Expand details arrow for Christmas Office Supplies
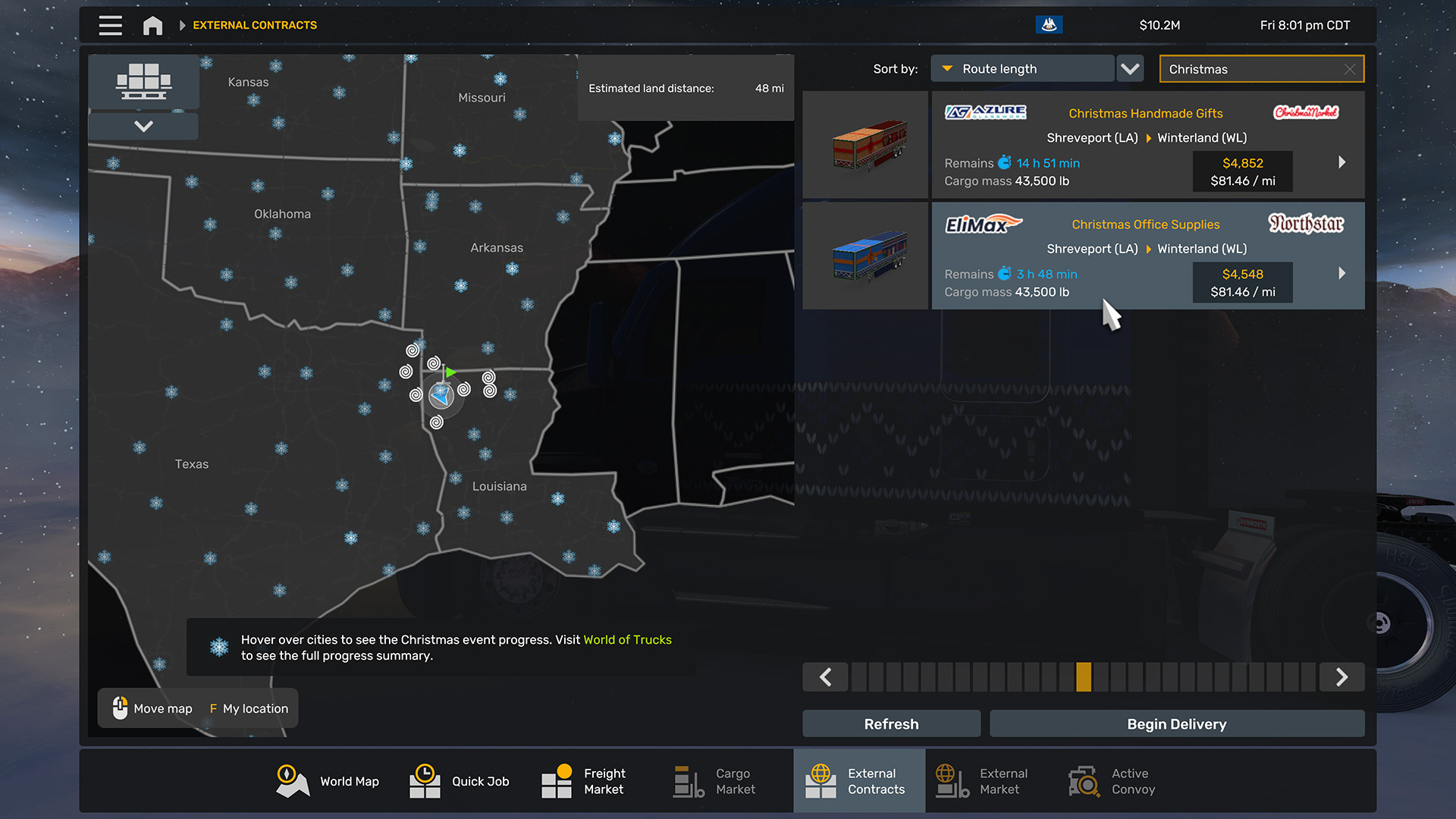 click(1341, 273)
